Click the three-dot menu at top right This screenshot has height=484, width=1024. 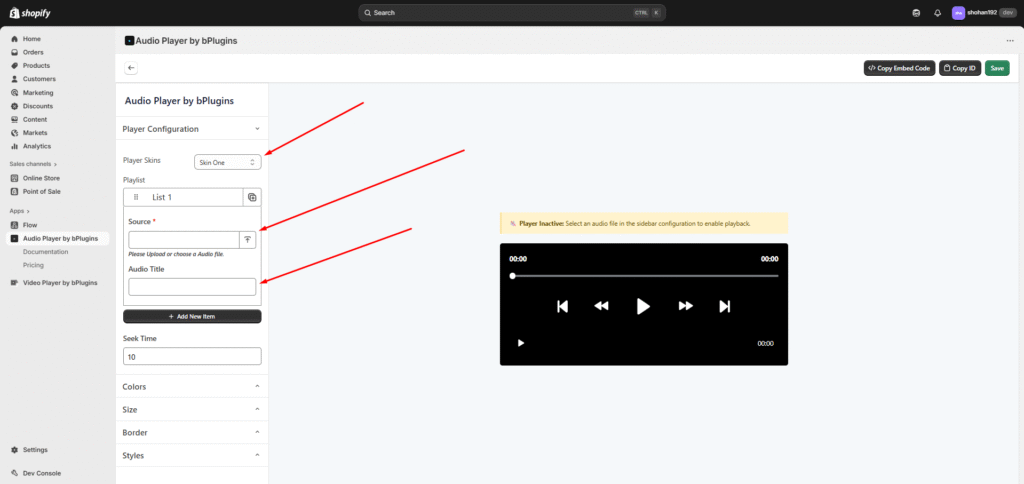[x=1010, y=41]
